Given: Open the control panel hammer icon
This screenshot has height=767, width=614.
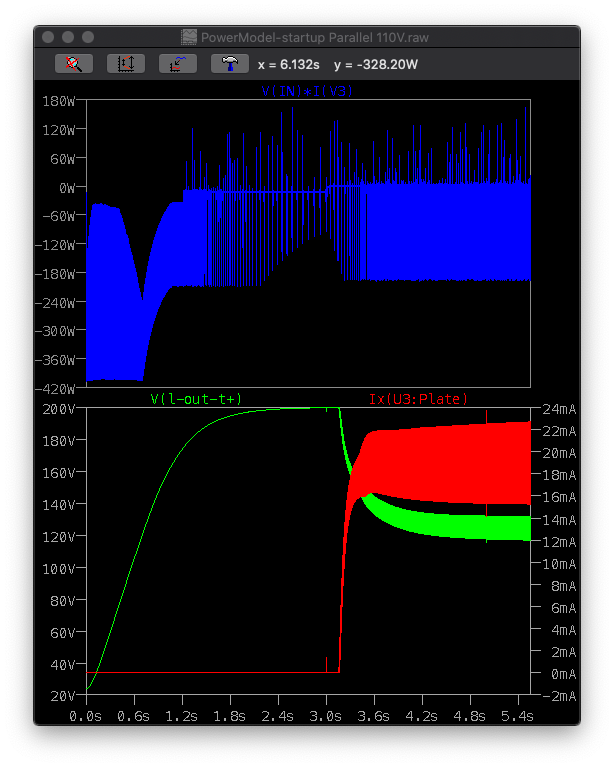Looking at the screenshot, I should 230,64.
